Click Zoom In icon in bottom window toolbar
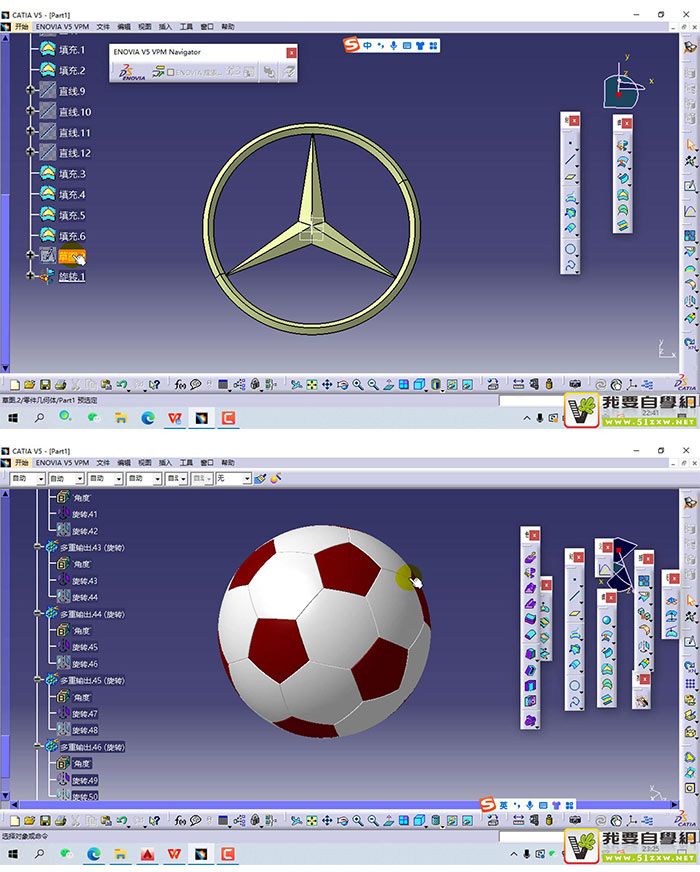This screenshot has height=872, width=700. (358, 820)
